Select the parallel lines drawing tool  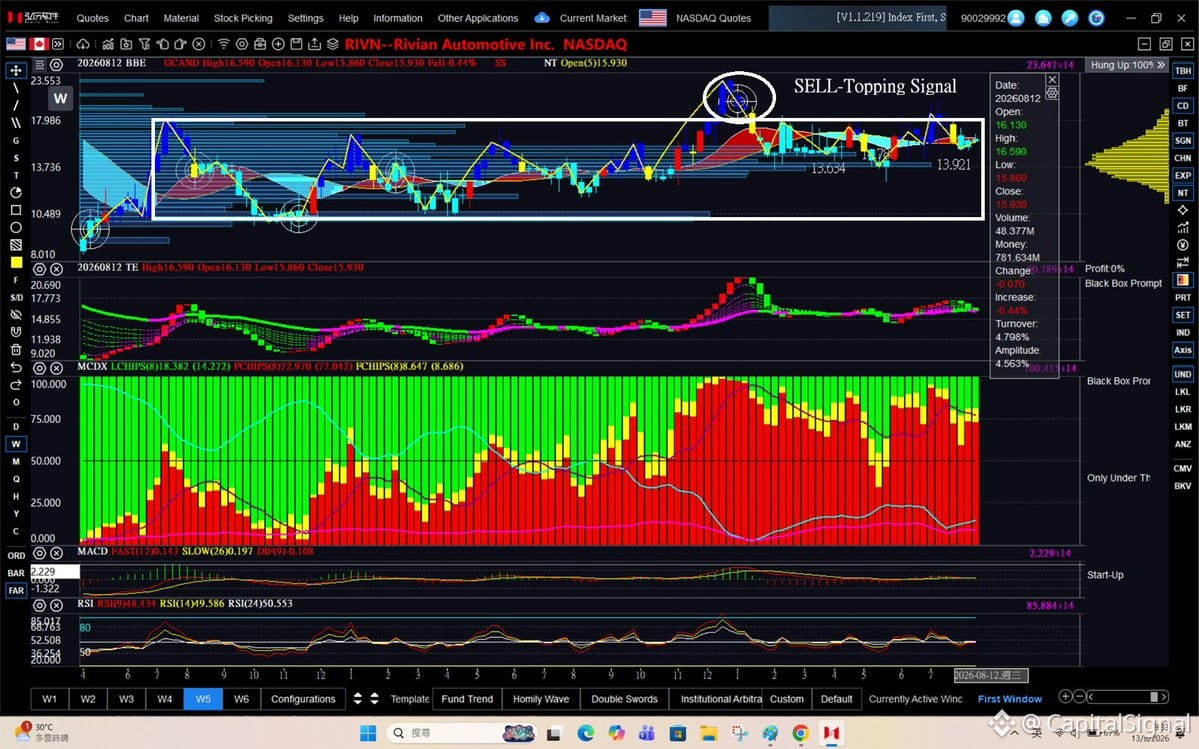click(x=15, y=122)
